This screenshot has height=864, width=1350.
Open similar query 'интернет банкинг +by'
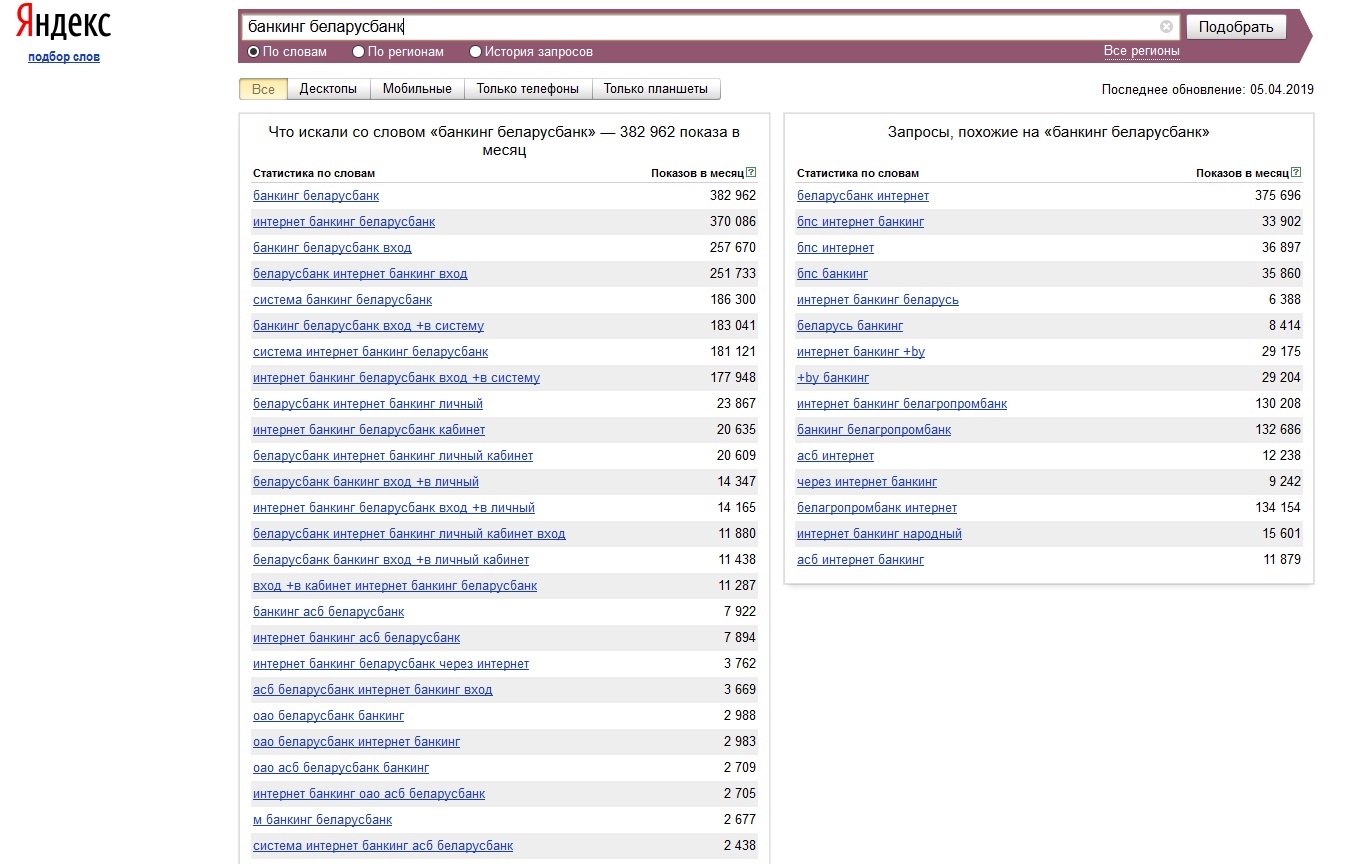pyautogui.click(x=861, y=352)
